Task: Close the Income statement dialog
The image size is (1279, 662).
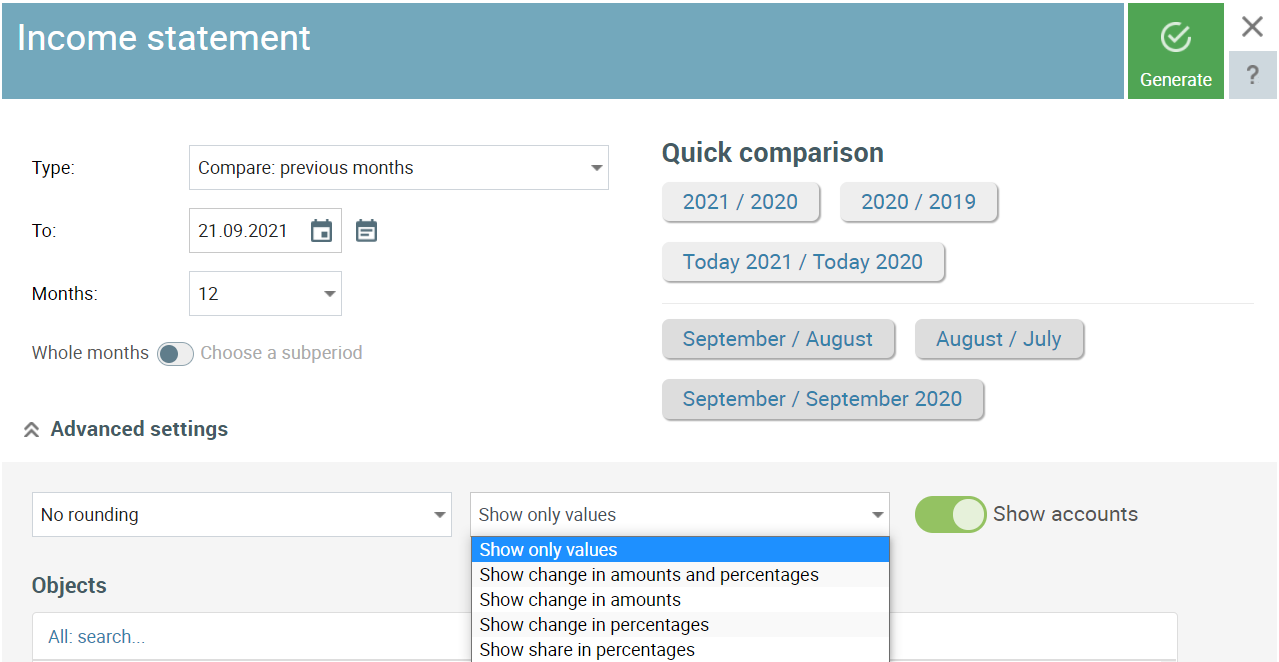Action: tap(1252, 27)
